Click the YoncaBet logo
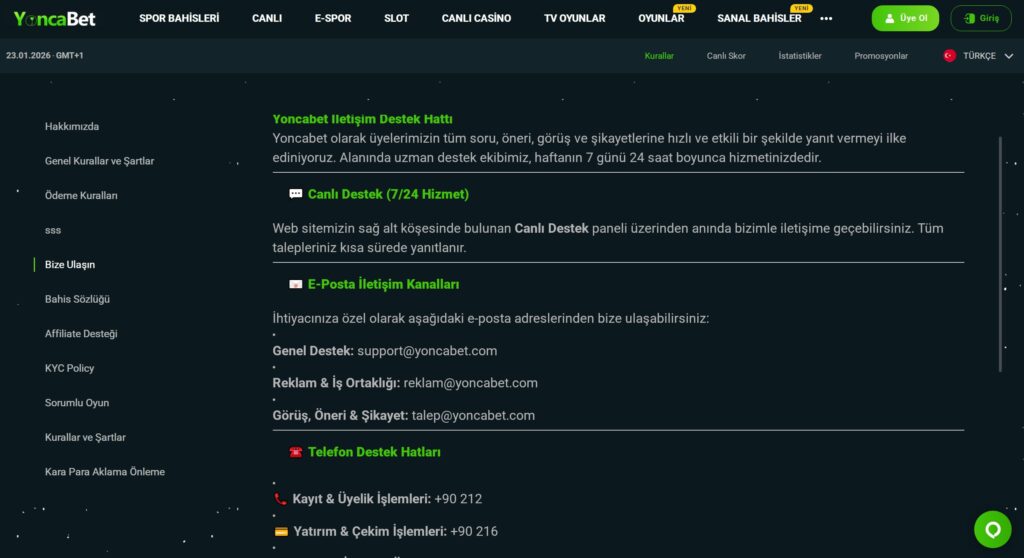1024x558 pixels. 55,18
